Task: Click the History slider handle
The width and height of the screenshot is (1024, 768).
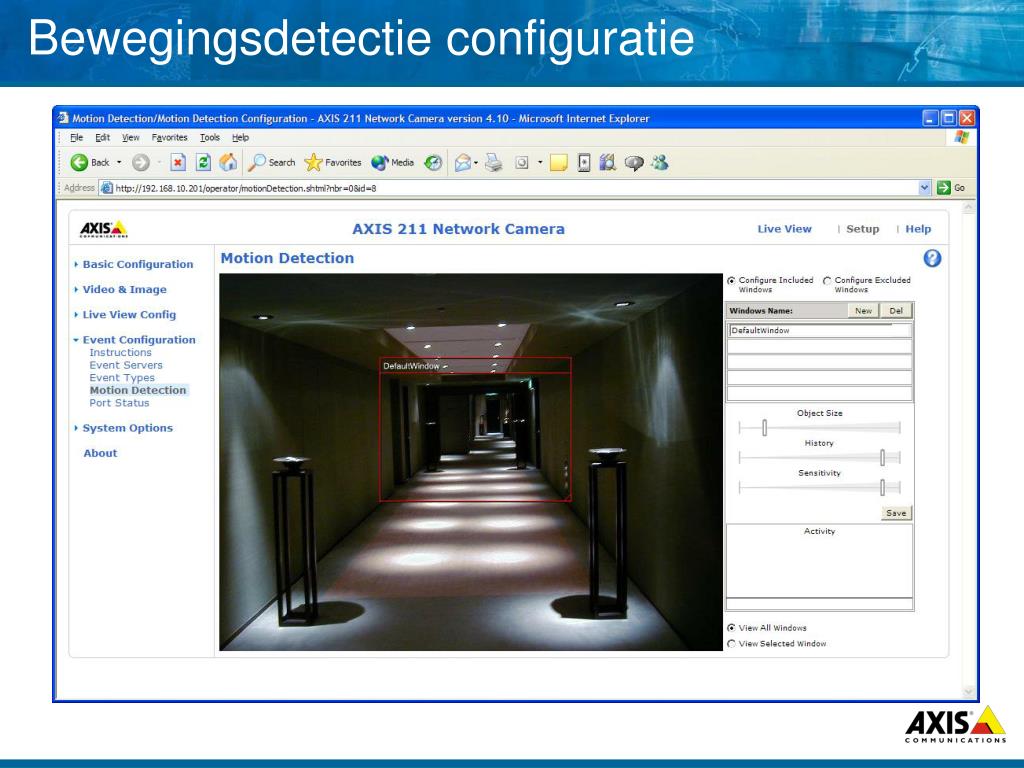Action: coord(882,458)
